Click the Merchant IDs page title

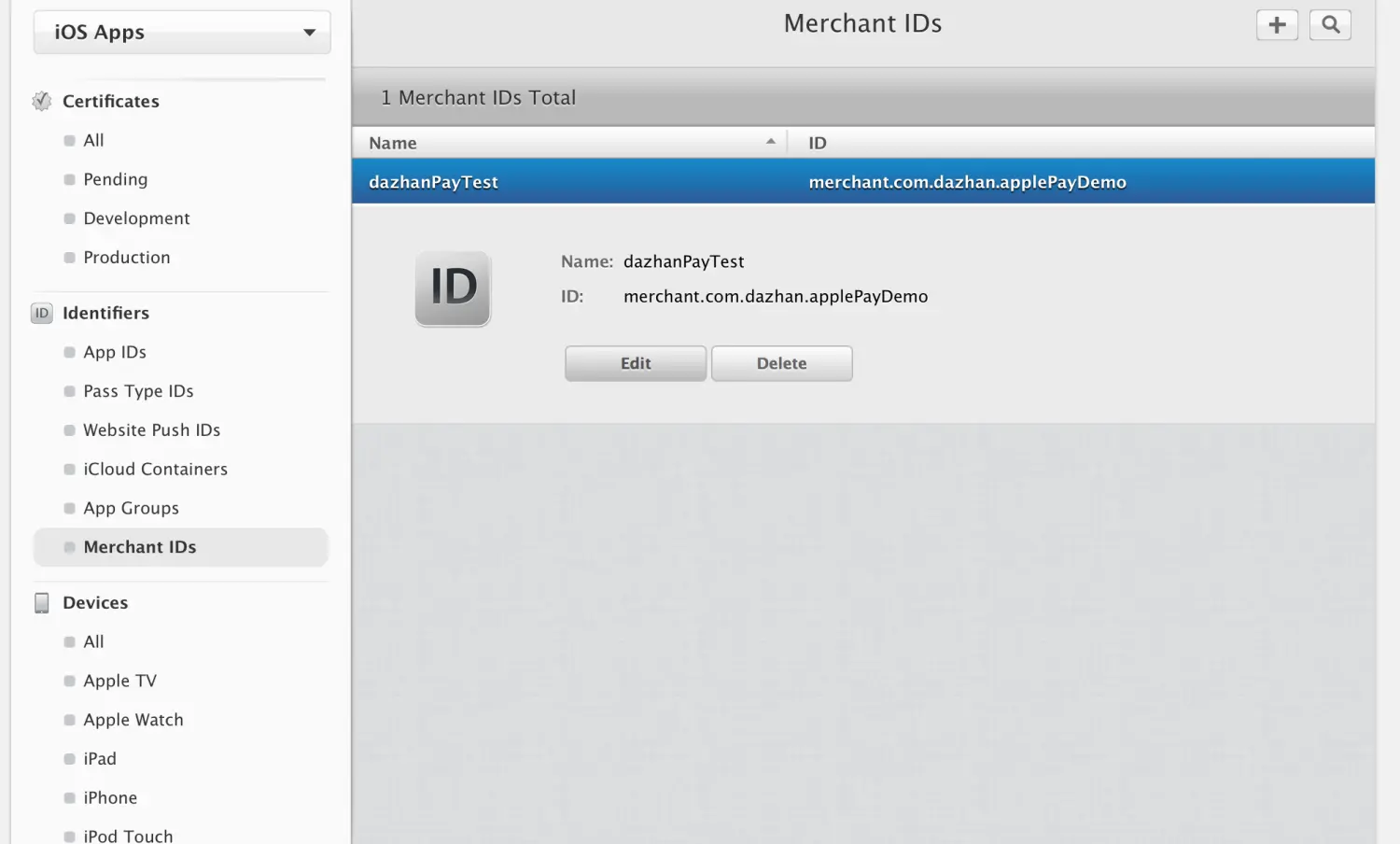pos(862,23)
